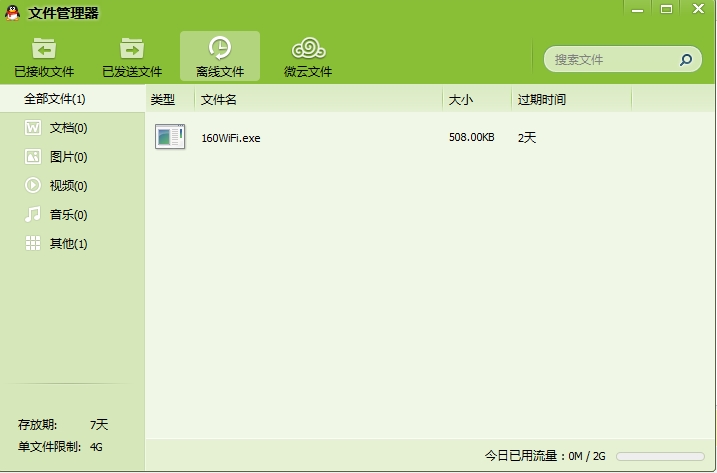This screenshot has height=473, width=717.
Task: Sort files by 大小 column
Action: (x=460, y=100)
